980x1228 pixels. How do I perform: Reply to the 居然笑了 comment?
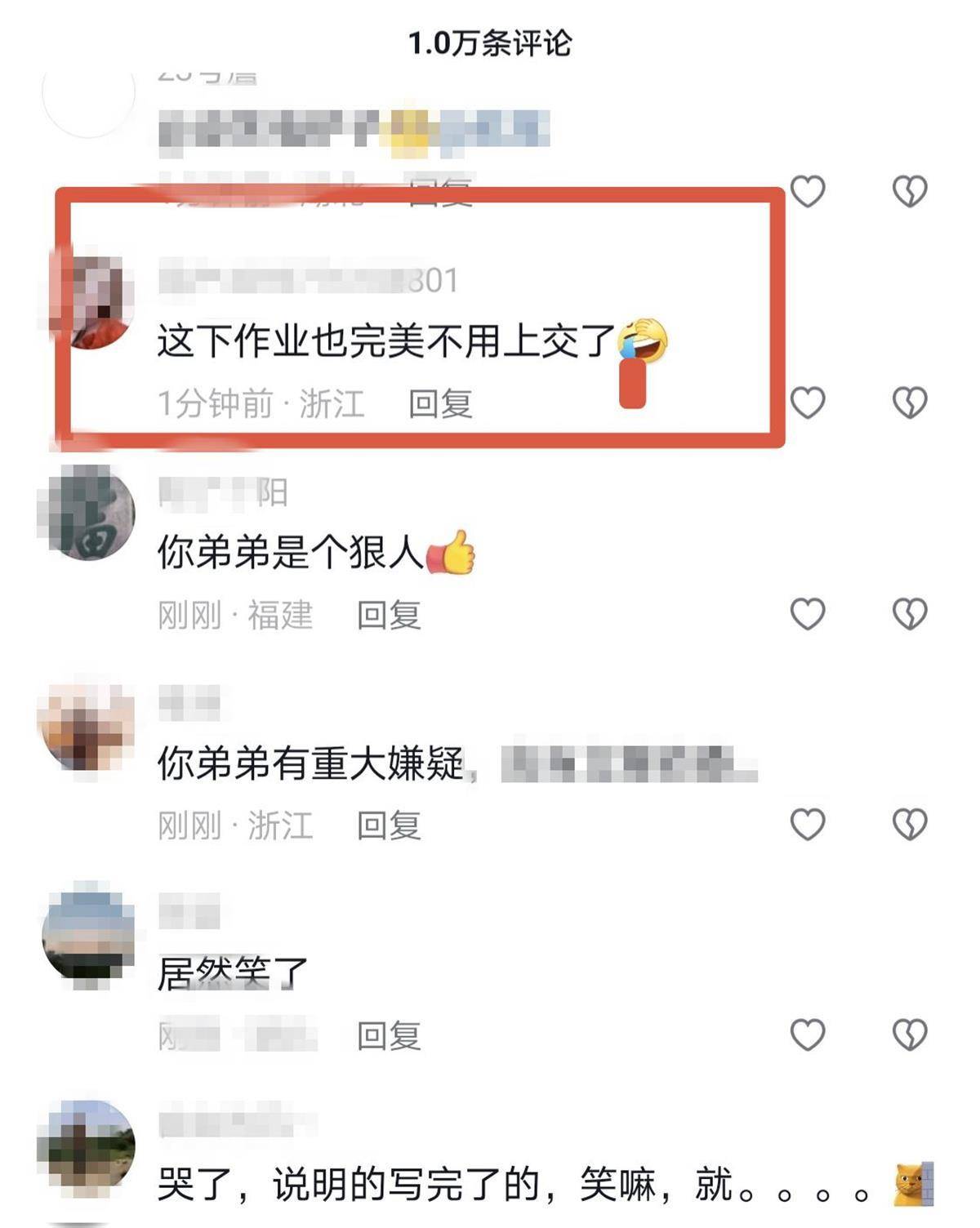pos(389,1036)
